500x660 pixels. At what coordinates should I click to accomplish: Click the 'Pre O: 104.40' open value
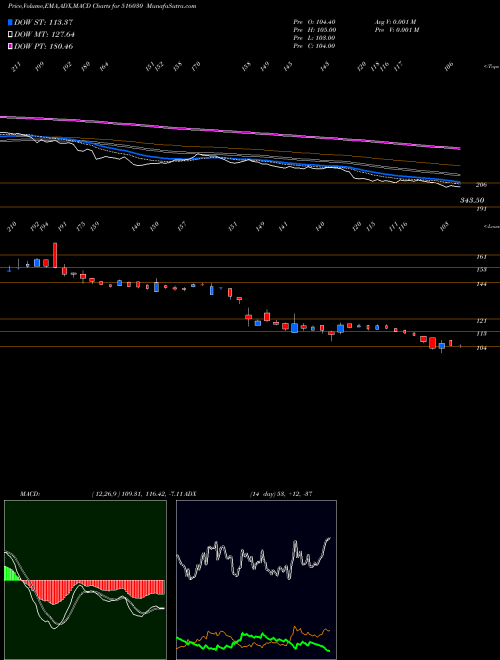tap(314, 22)
